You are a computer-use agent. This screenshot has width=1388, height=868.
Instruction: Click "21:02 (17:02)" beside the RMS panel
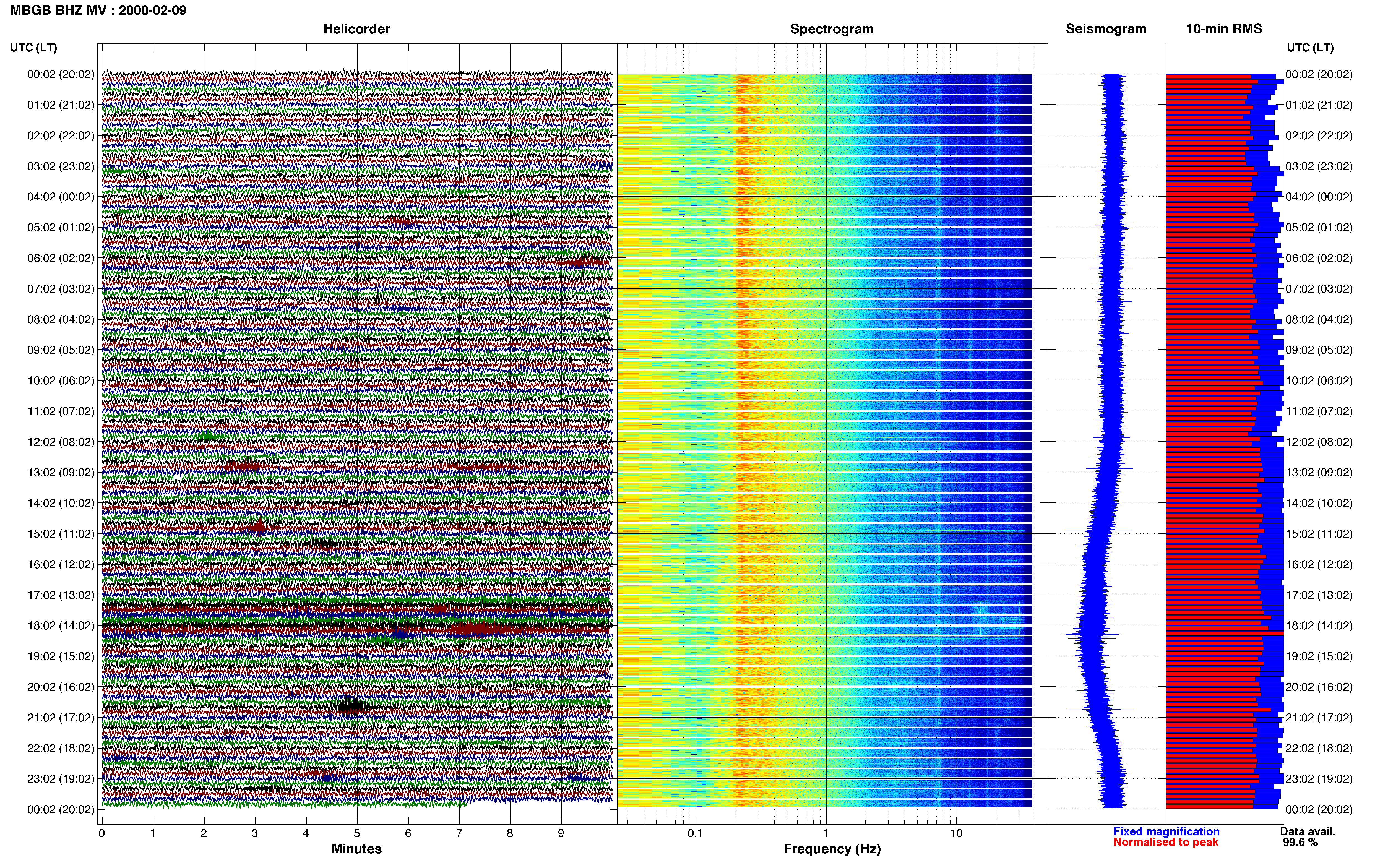1319,718
